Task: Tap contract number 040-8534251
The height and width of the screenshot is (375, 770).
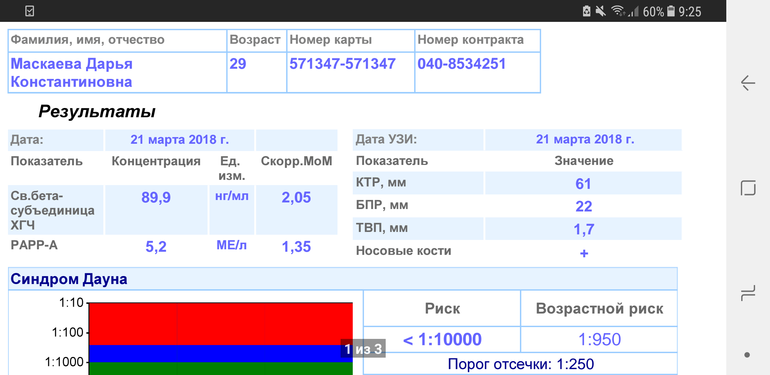Action: pyautogui.click(x=462, y=64)
